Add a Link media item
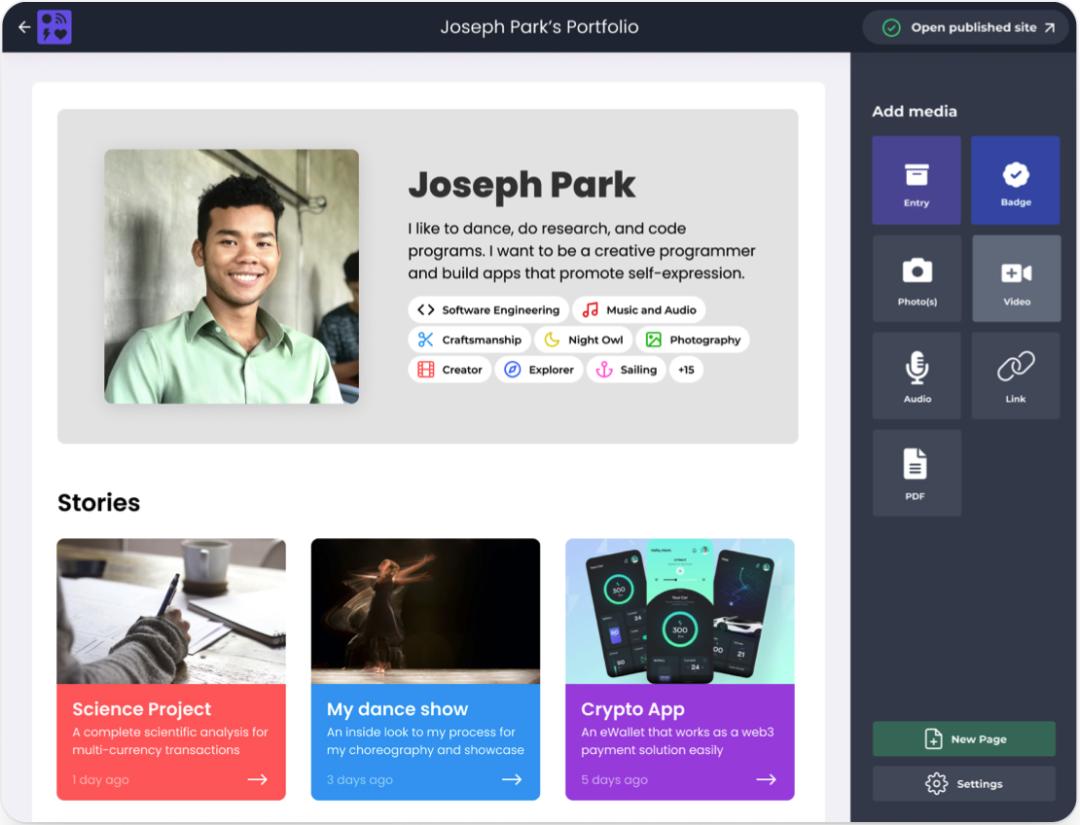Screen dimensions: 1080x825 coord(1015,376)
